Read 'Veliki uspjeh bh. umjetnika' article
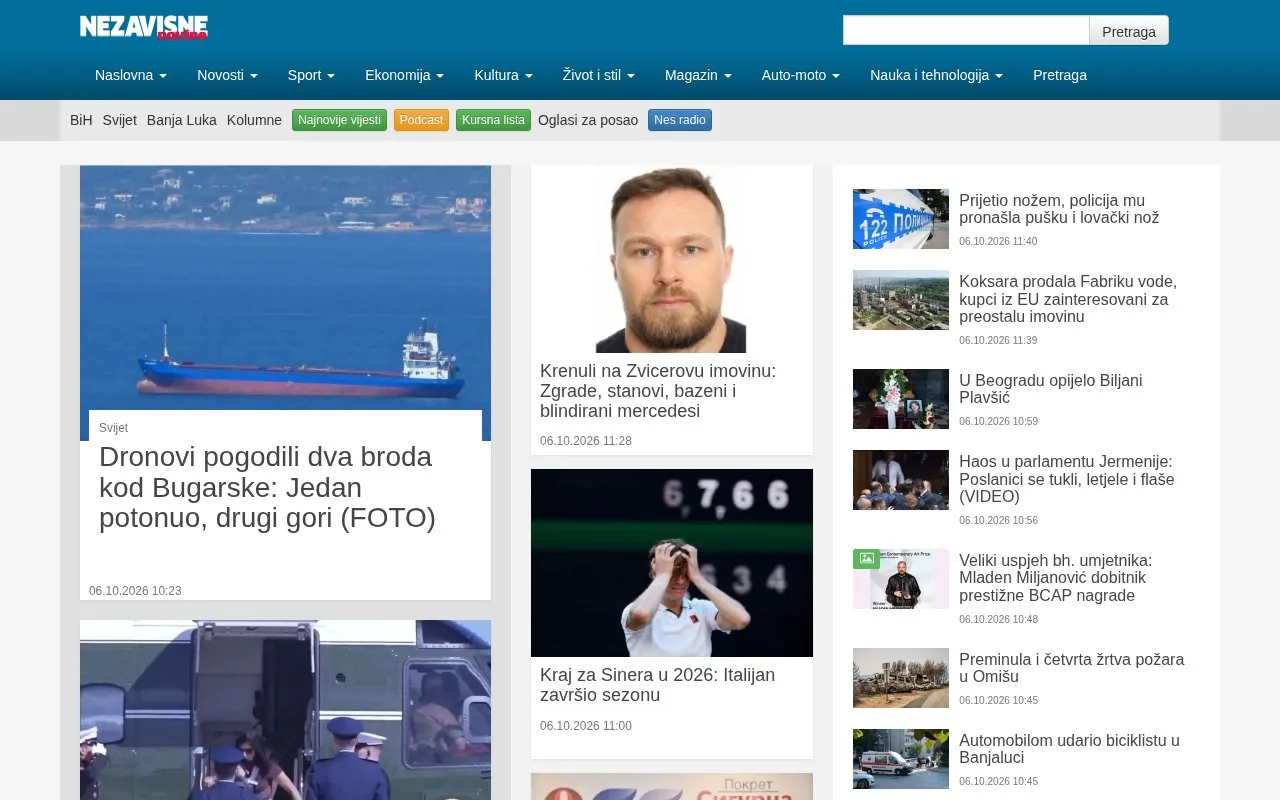Image resolution: width=1280 pixels, height=800 pixels. click(1055, 578)
